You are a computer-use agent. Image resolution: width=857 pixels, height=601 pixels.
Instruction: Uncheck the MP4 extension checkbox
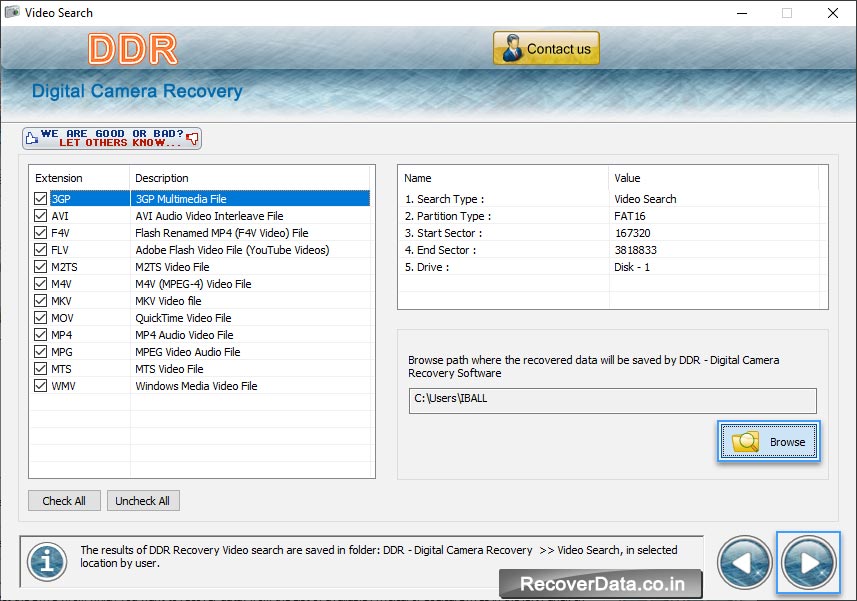(40, 334)
